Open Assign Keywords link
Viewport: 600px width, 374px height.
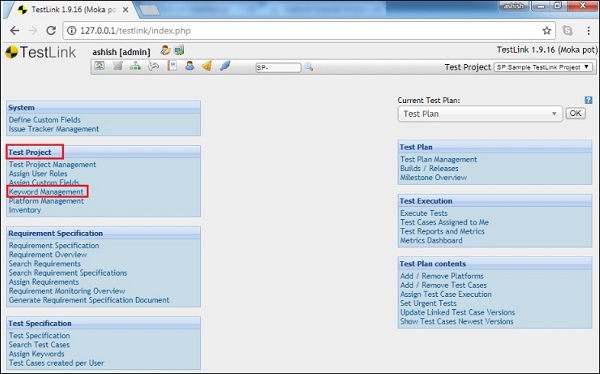36,354
